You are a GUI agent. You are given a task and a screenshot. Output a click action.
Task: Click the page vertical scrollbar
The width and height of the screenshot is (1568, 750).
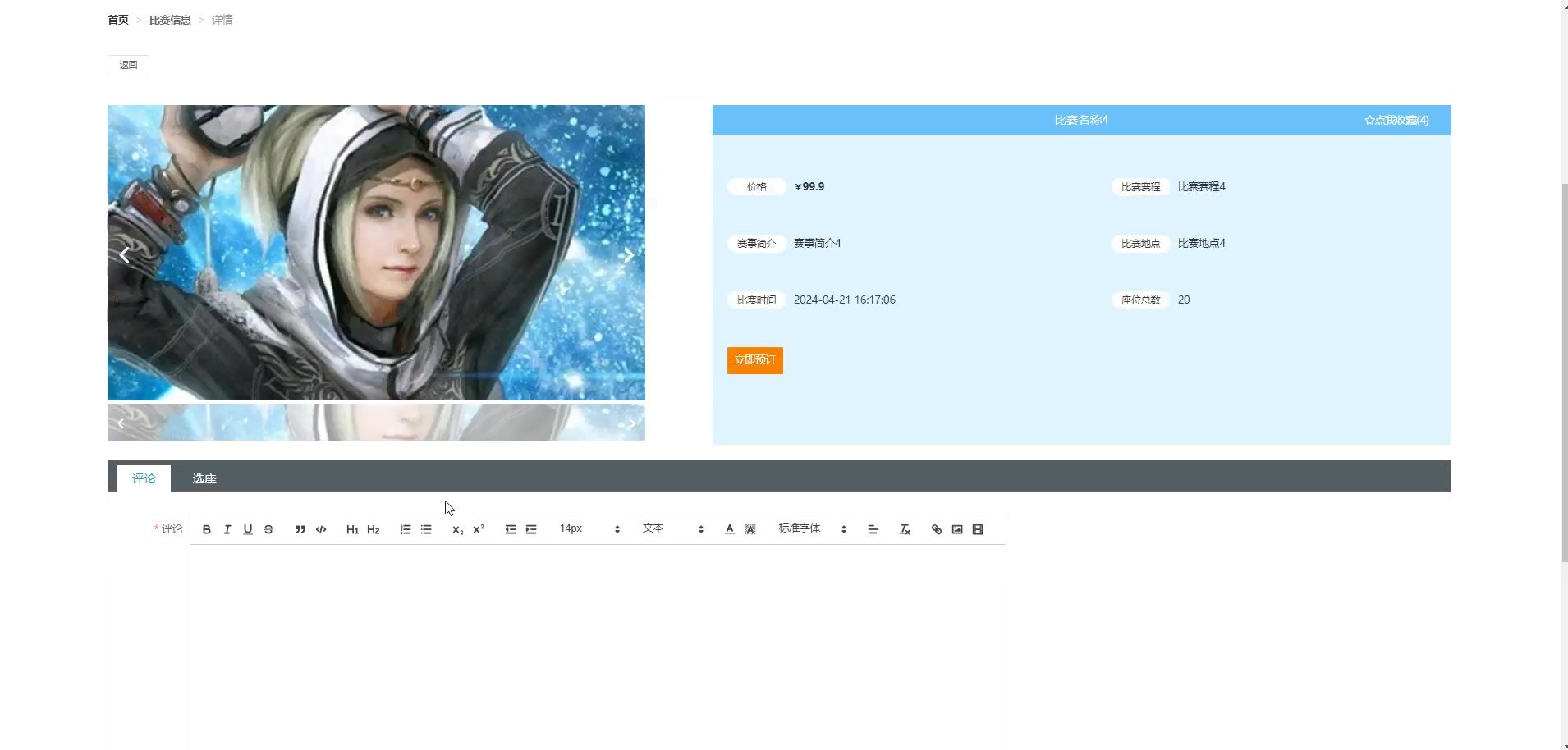click(1564, 373)
